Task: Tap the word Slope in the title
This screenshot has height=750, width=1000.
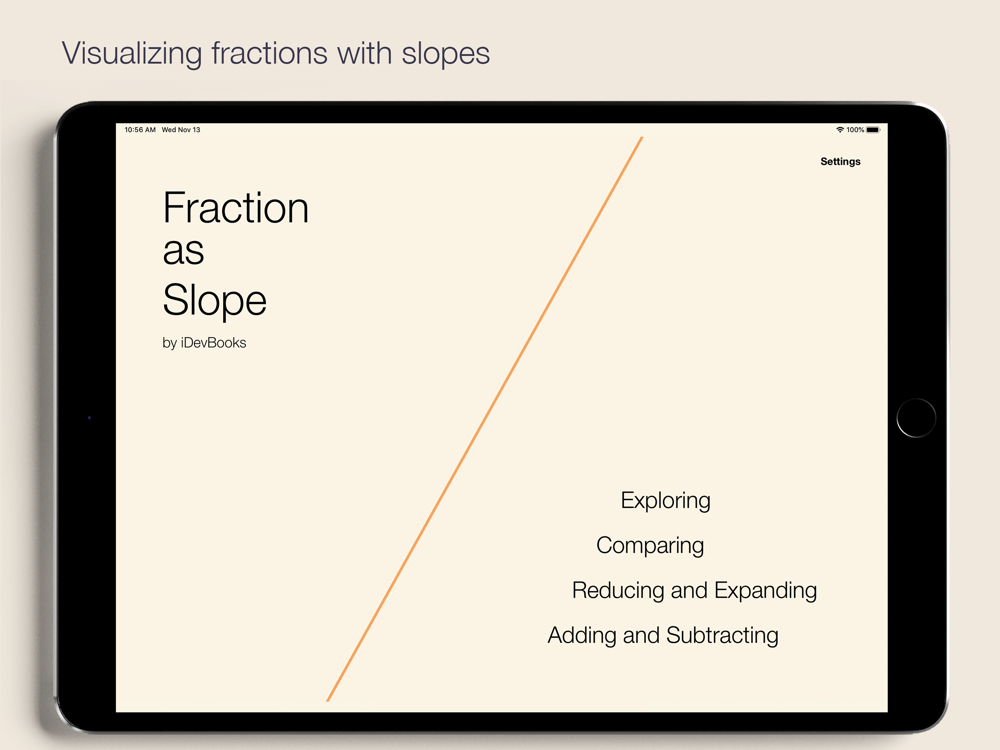Action: [215, 300]
